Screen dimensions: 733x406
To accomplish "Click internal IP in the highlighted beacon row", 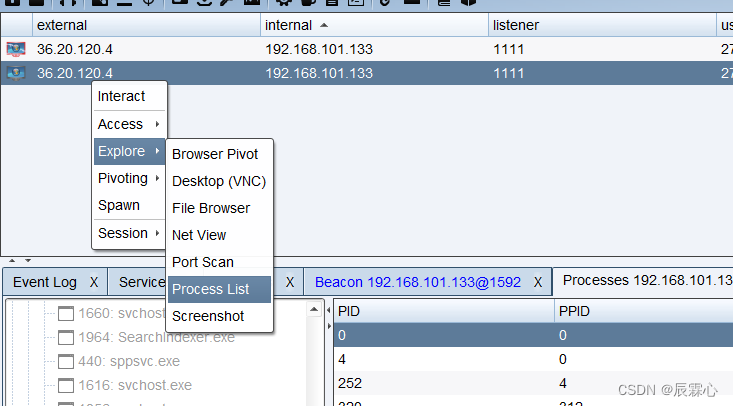I will [319, 73].
